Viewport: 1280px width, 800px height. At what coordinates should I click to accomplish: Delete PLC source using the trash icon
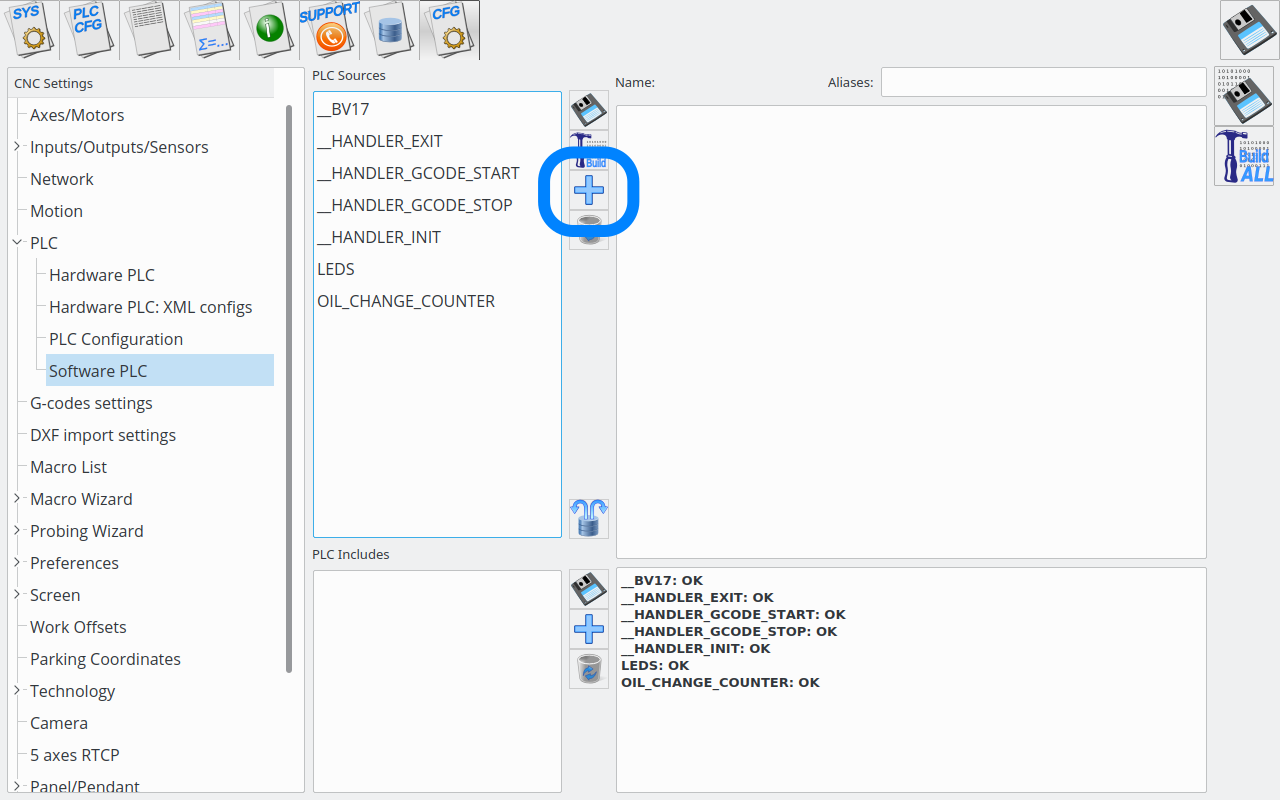pyautogui.click(x=589, y=229)
